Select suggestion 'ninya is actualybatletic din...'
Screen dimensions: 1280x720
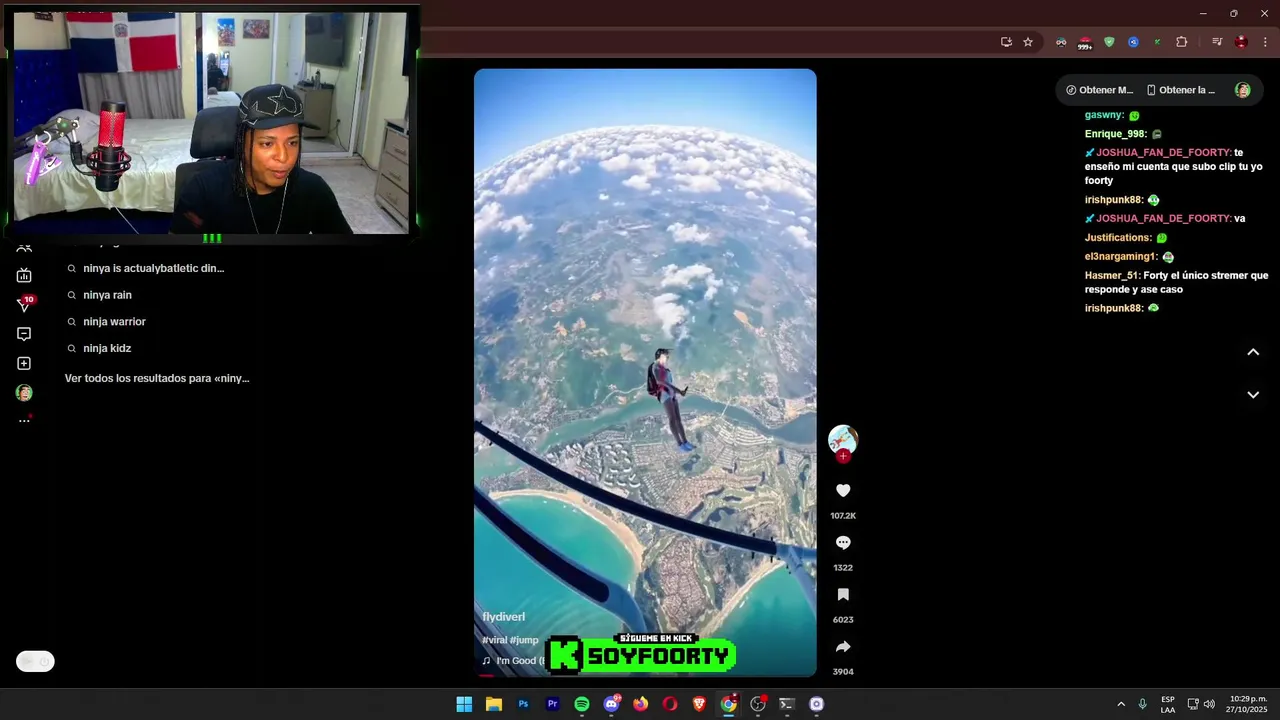click(153, 268)
